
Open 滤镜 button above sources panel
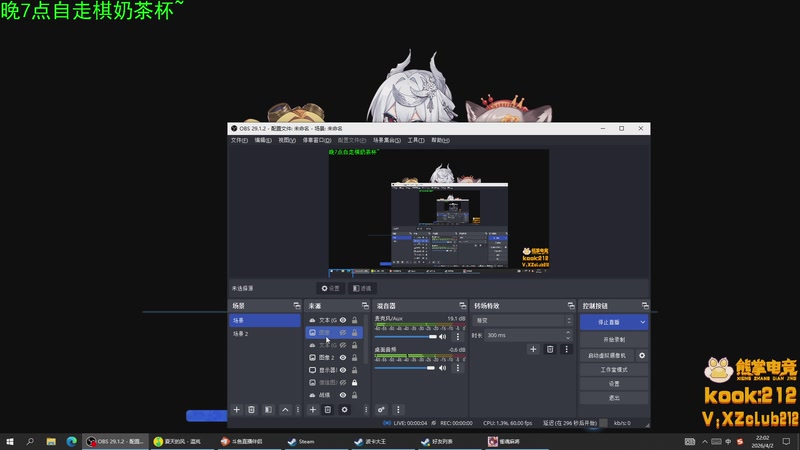[362, 288]
